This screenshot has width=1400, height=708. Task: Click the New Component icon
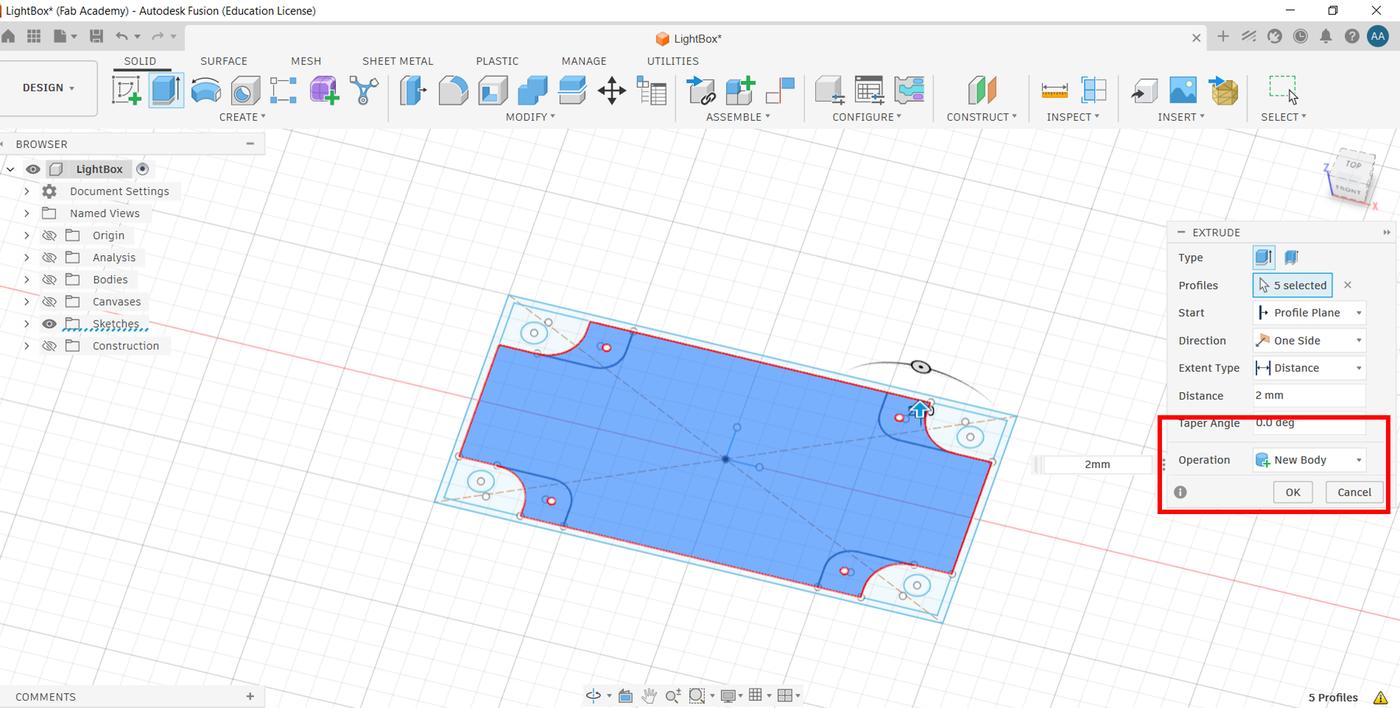(741, 91)
